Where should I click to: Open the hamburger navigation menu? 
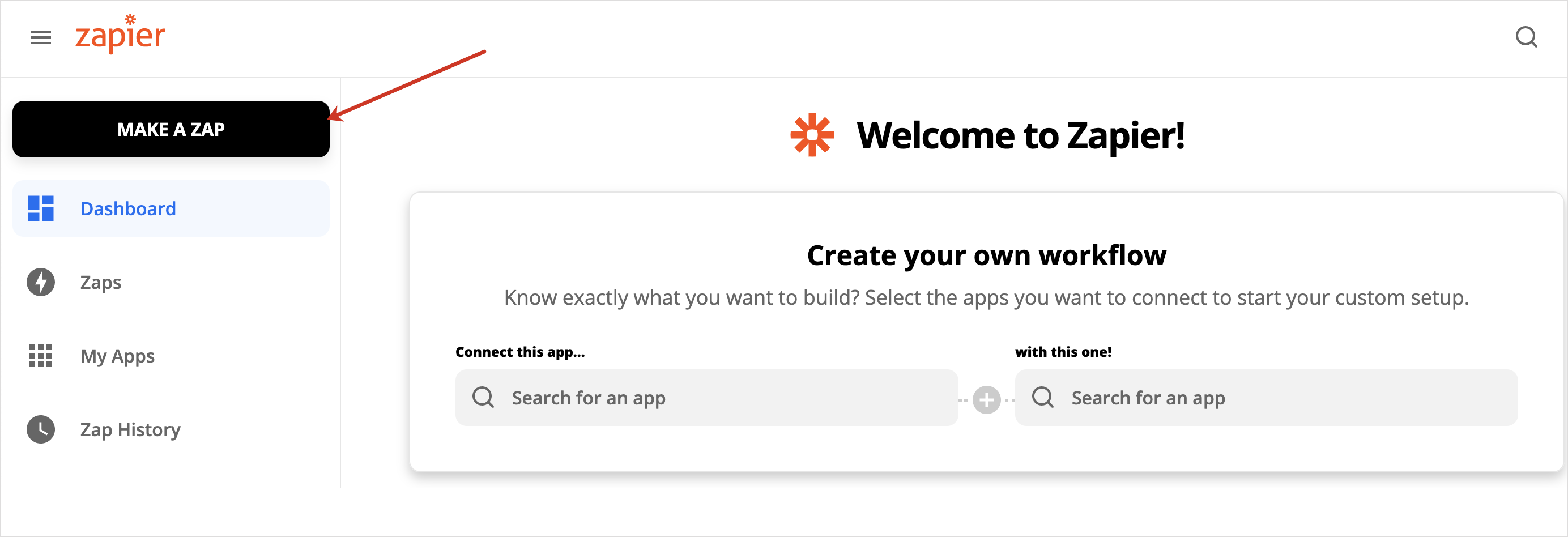pyautogui.click(x=41, y=38)
